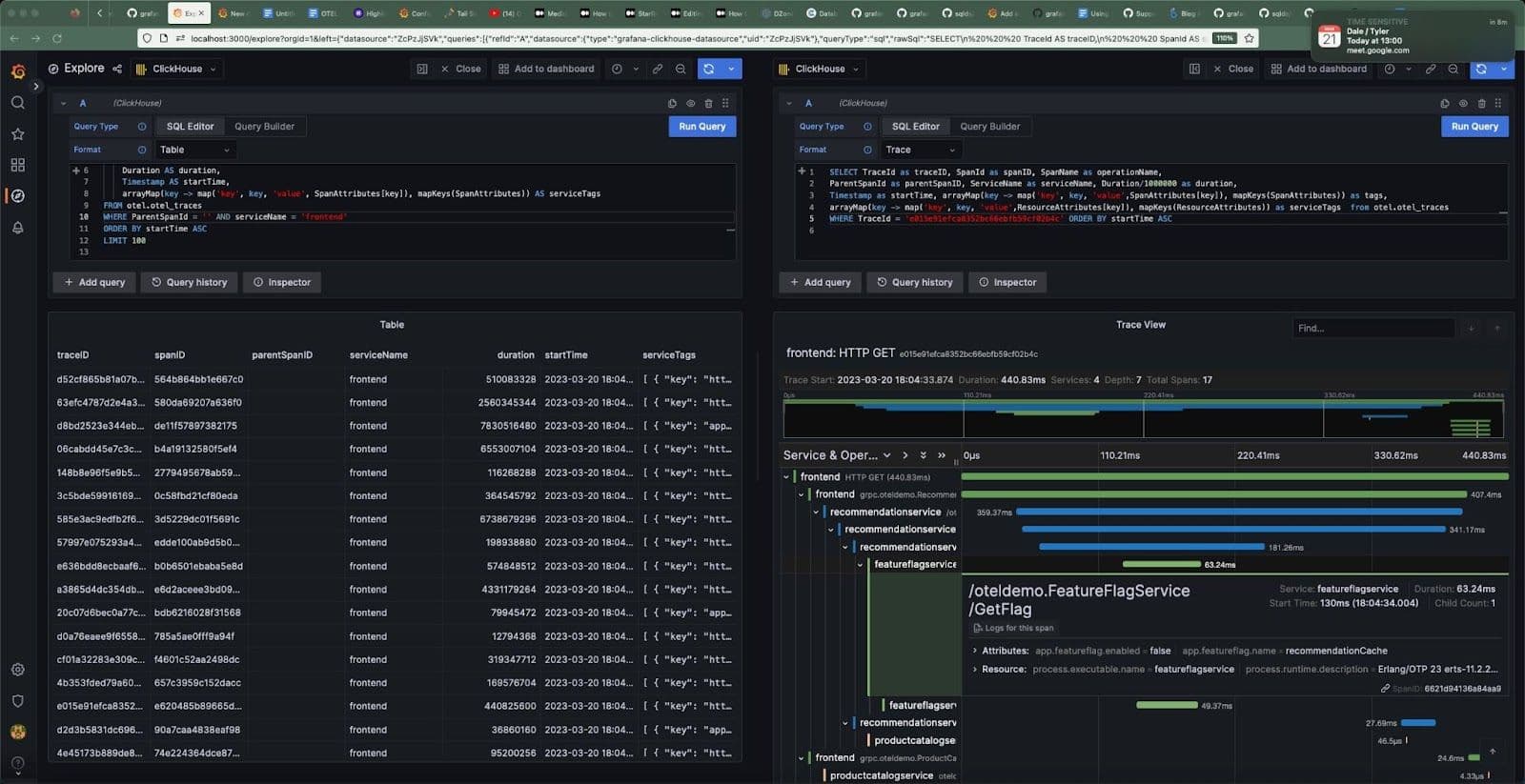This screenshot has height=784, width=1525.
Task: Click the trace minimap overview timeline
Action: (x=1144, y=419)
